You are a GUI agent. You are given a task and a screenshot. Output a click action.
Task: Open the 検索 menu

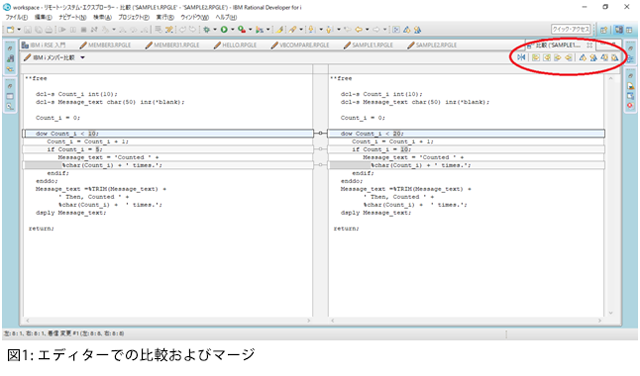(x=102, y=17)
